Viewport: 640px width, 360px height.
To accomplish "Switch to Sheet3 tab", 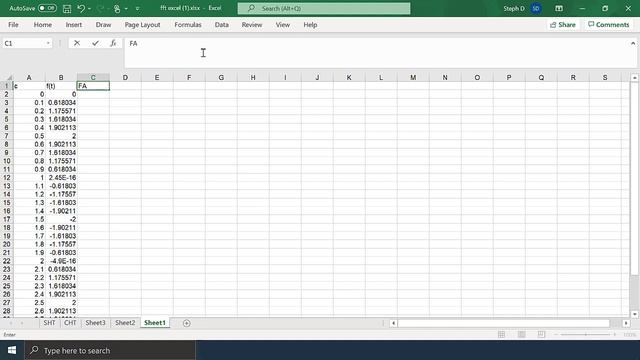I will coord(96,323).
